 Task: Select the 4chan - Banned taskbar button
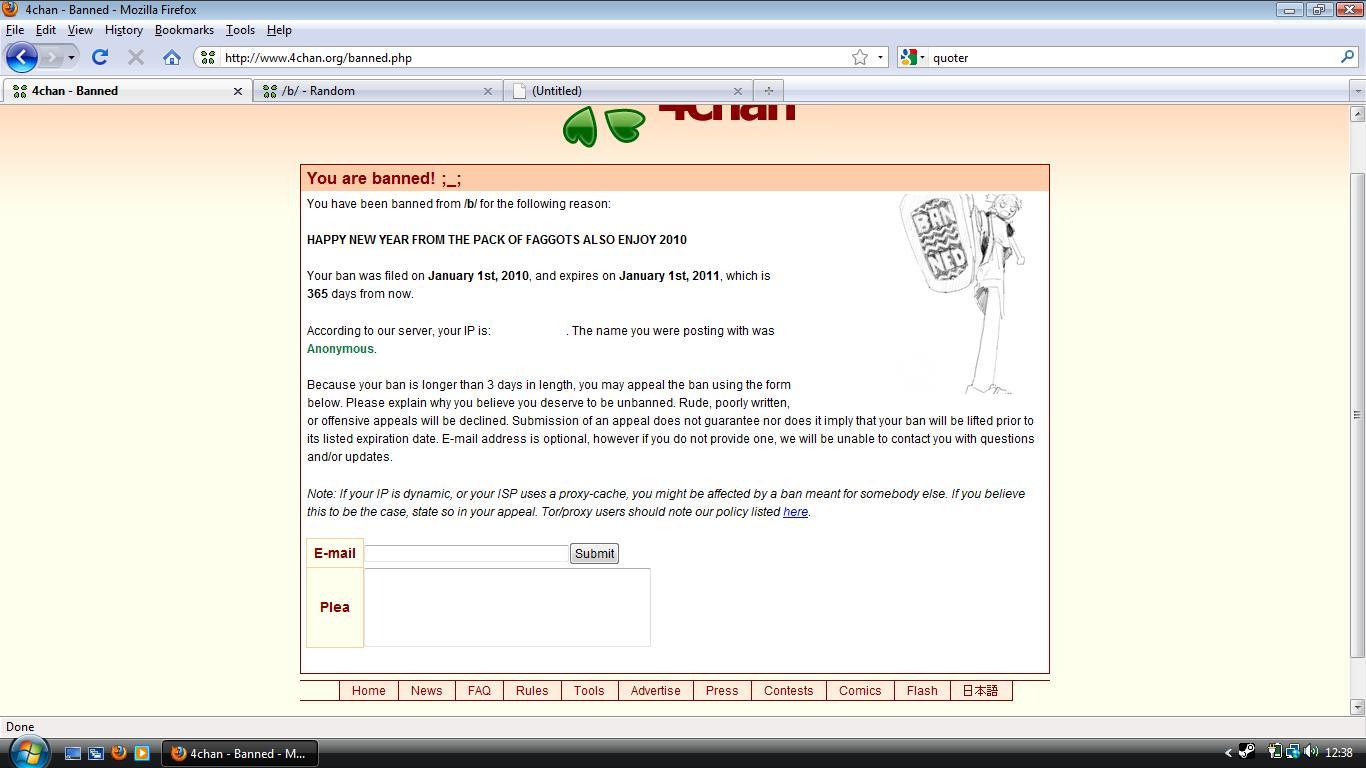239,754
